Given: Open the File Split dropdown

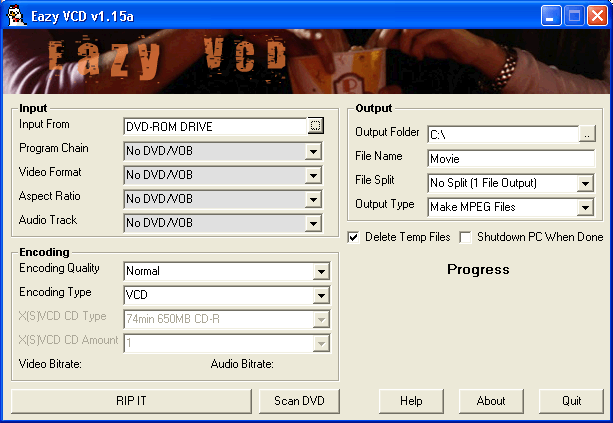Looking at the screenshot, I should pyautogui.click(x=585, y=183).
